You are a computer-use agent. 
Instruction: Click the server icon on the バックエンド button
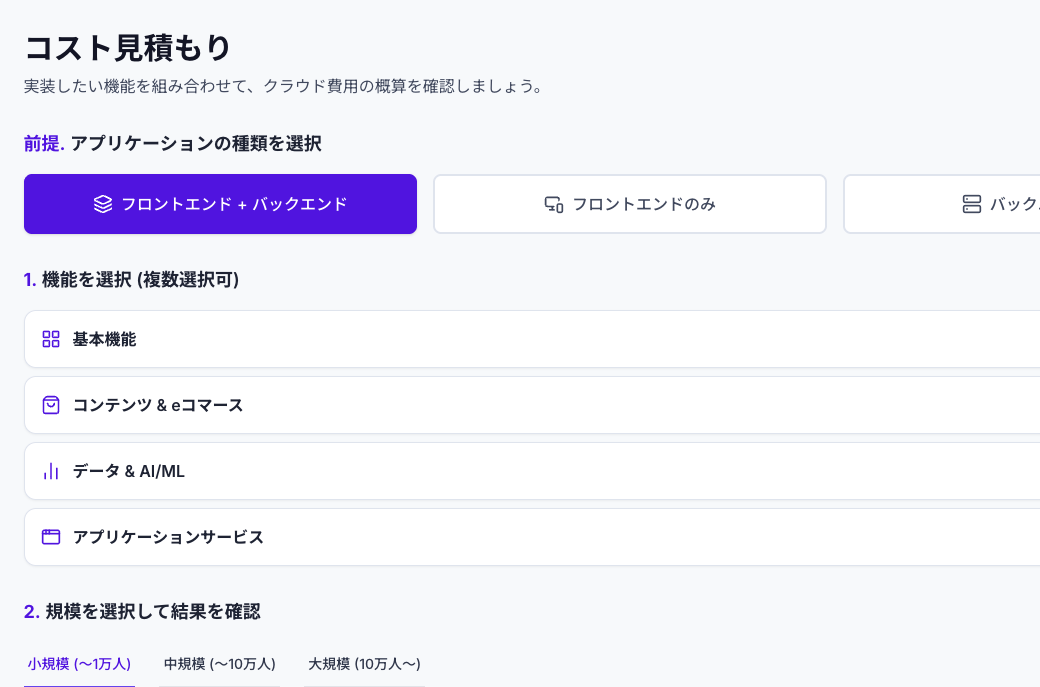pyautogui.click(x=971, y=203)
